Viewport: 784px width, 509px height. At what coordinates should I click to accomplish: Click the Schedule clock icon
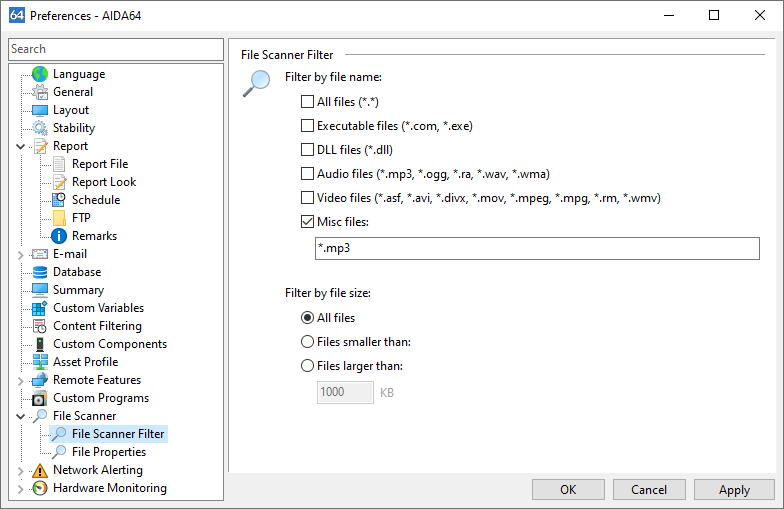tap(59, 200)
